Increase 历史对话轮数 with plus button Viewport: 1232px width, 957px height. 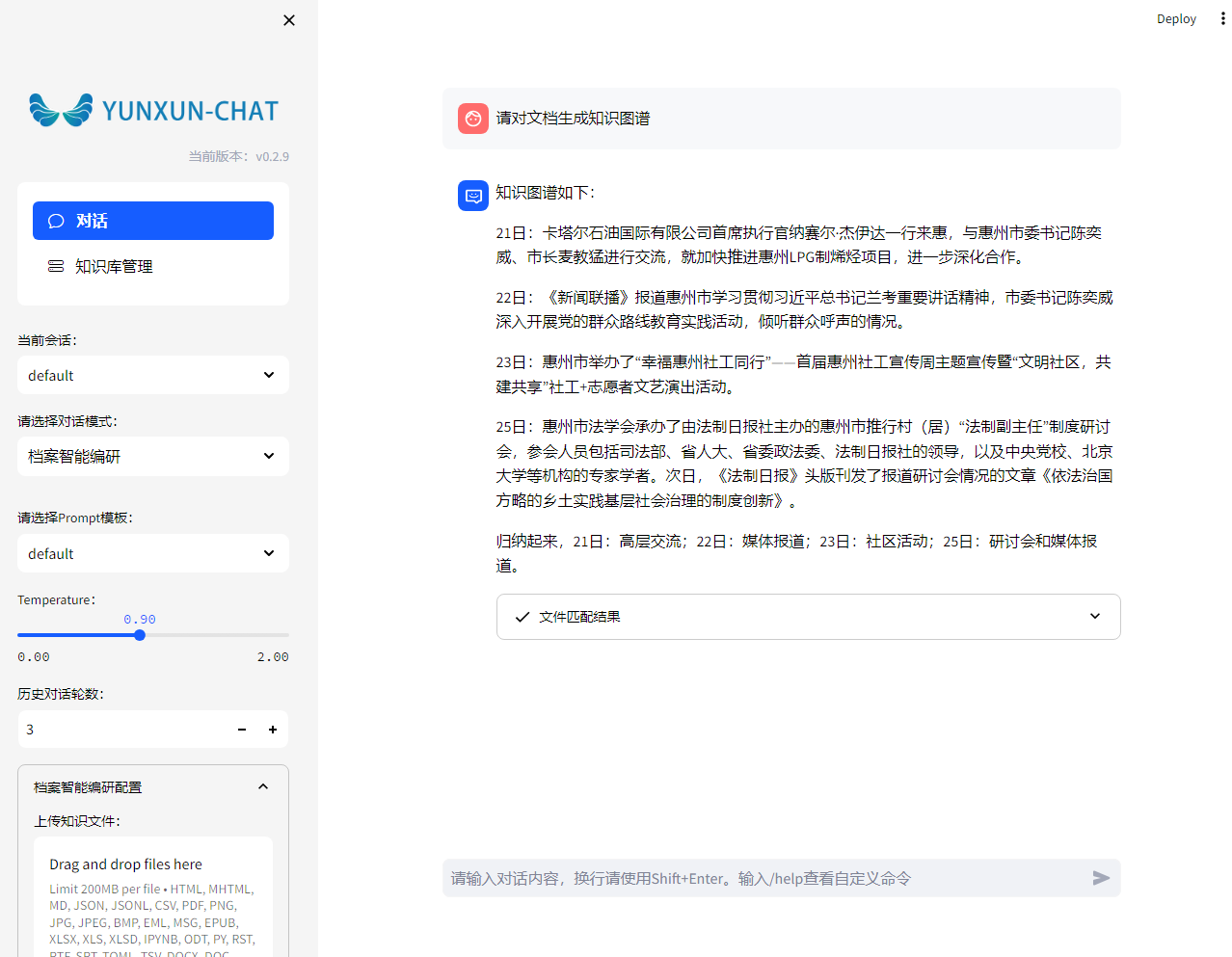(x=273, y=730)
